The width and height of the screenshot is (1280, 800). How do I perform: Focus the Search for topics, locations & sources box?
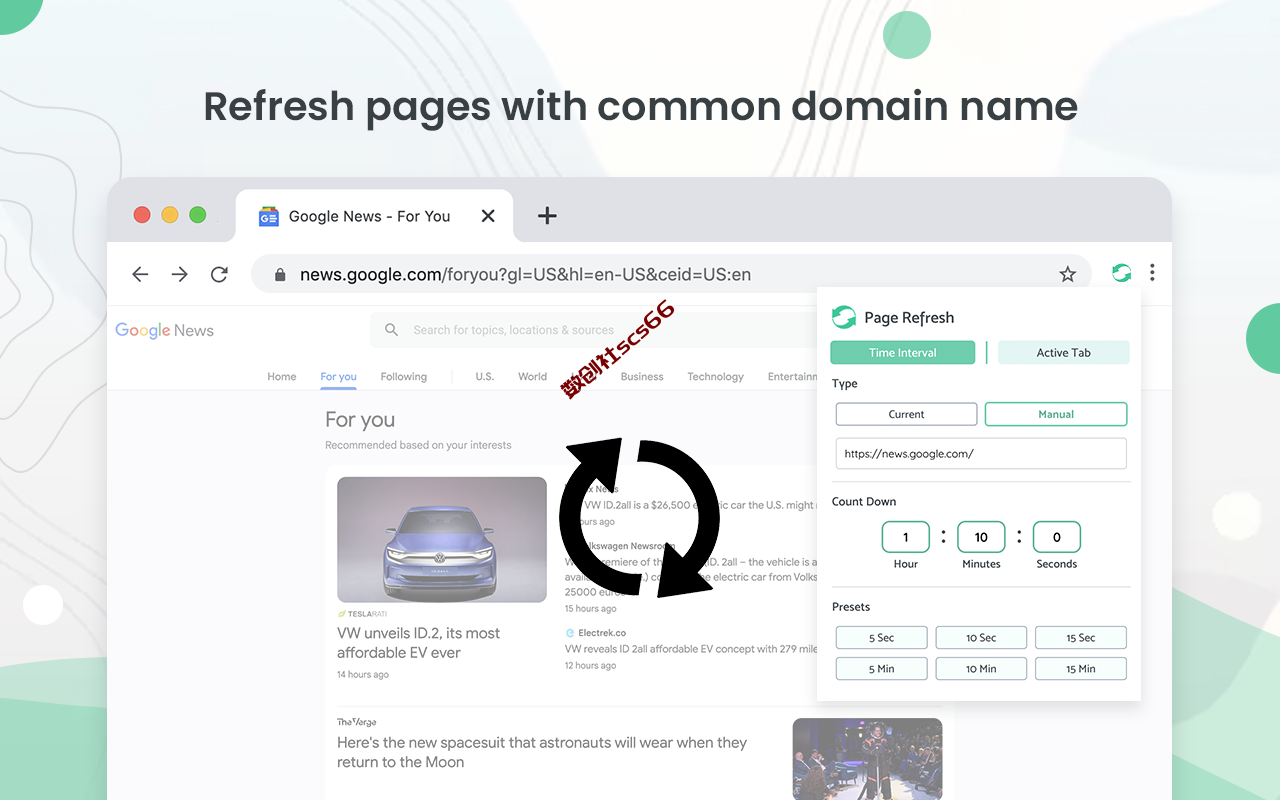595,330
